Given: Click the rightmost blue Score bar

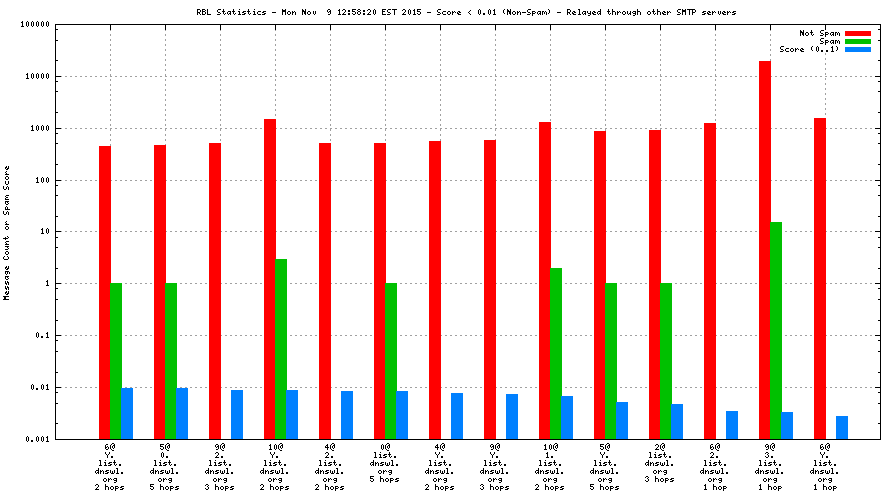Looking at the screenshot, I should click(842, 427).
